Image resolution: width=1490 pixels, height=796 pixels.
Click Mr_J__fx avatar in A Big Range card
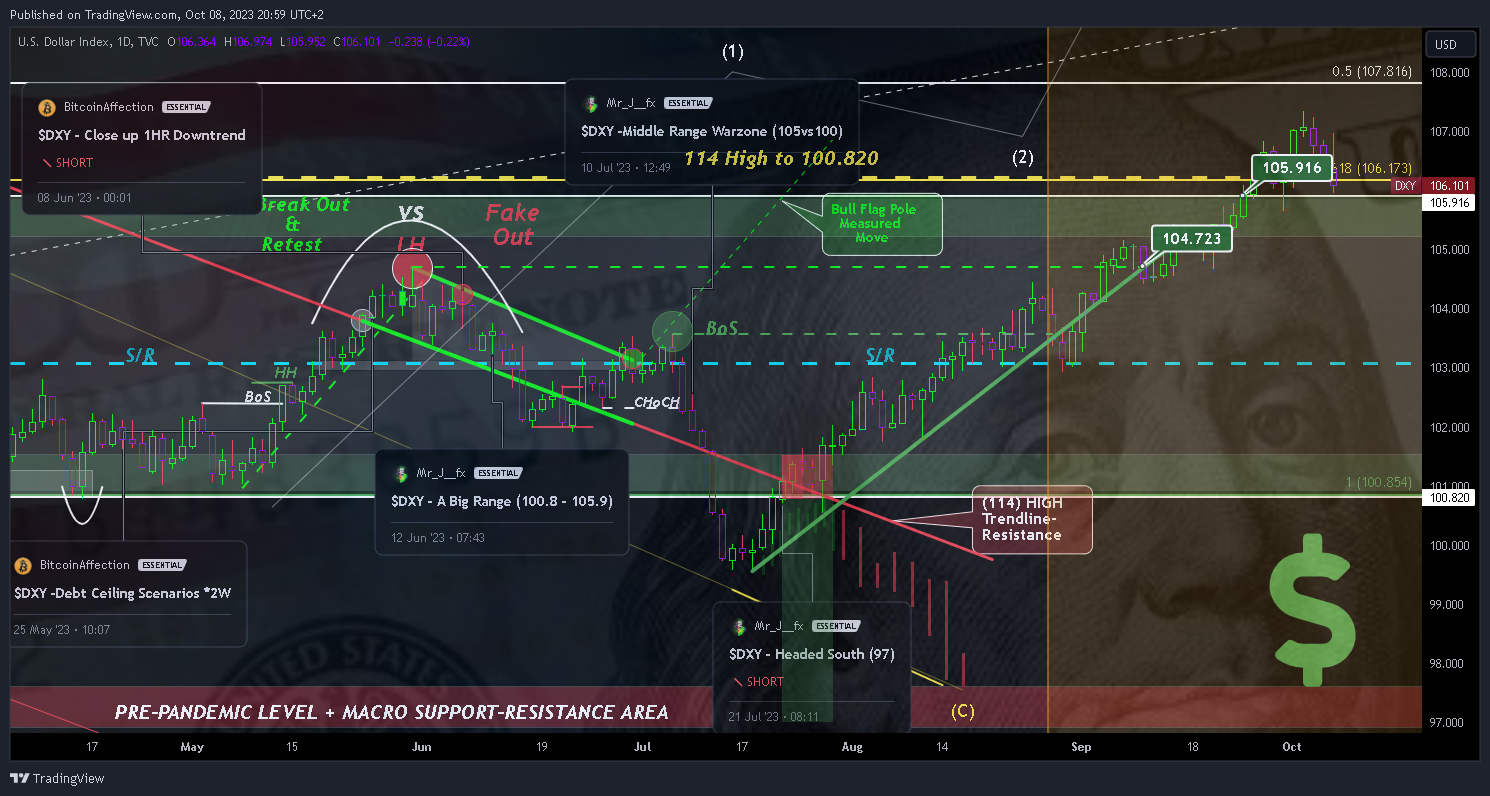point(400,473)
